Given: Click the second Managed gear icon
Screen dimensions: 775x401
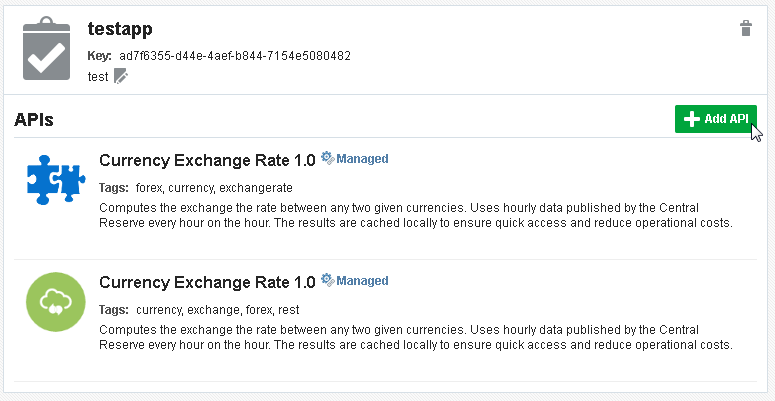Looking at the screenshot, I should (x=327, y=280).
